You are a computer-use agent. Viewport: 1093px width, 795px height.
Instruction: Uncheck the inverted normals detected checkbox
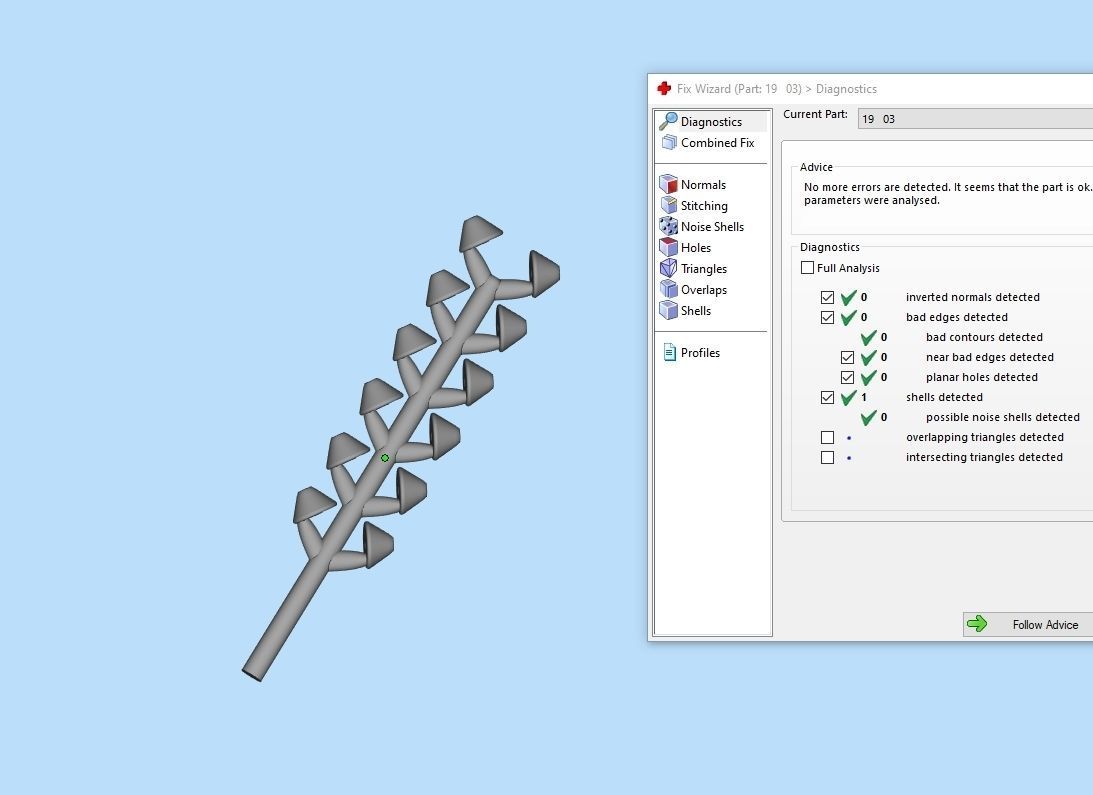827,297
